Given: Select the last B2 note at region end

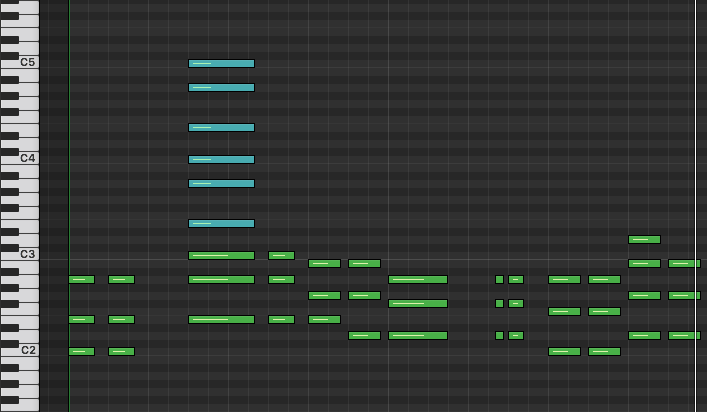Looking at the screenshot, I should coord(684,264).
